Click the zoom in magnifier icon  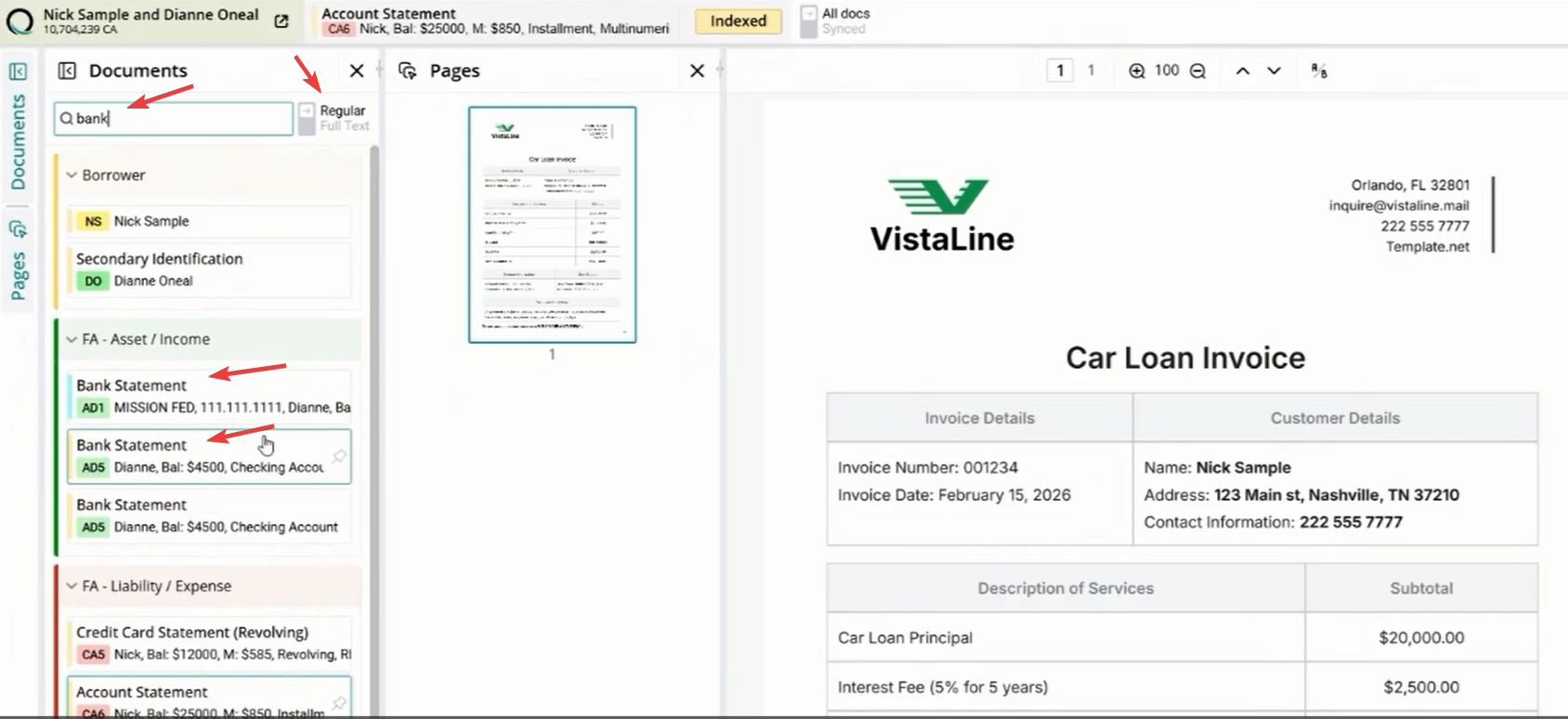pyautogui.click(x=1137, y=71)
